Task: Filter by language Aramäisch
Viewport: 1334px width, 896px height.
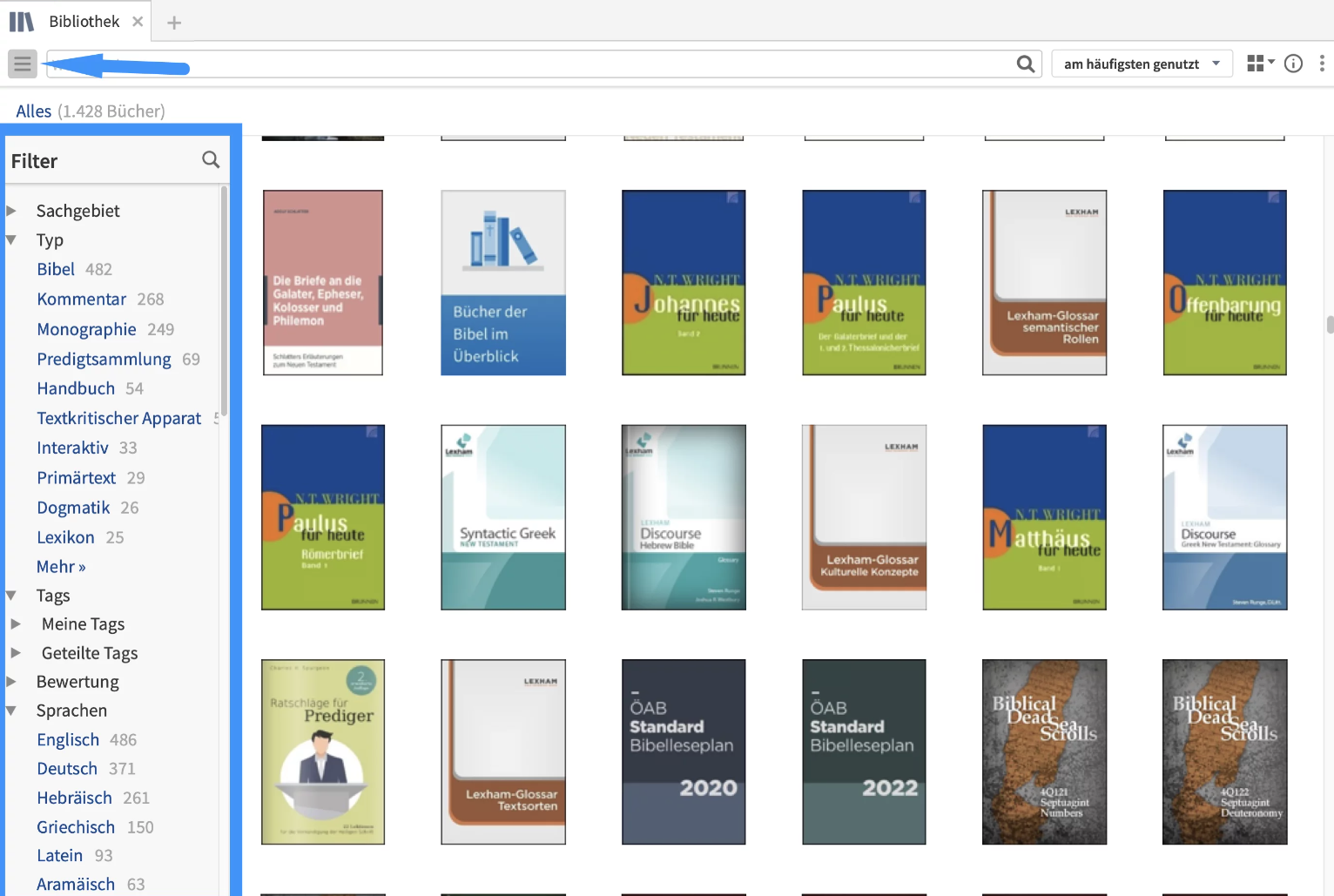Action: pyautogui.click(x=76, y=885)
